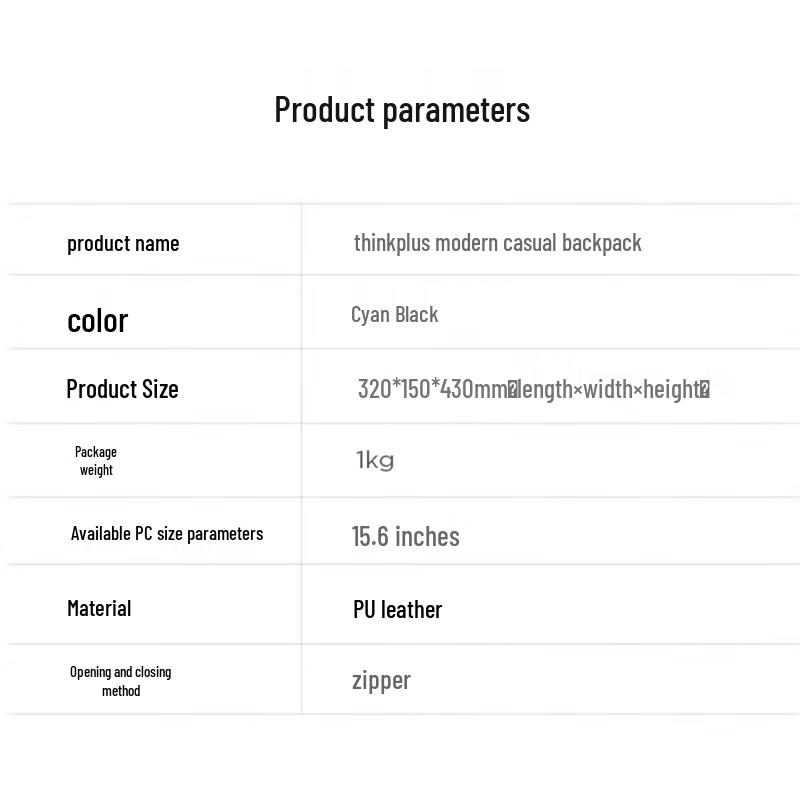This screenshot has width=800, height=800.
Task: Click the word "backpack" in the product name
Action: (x=601, y=243)
